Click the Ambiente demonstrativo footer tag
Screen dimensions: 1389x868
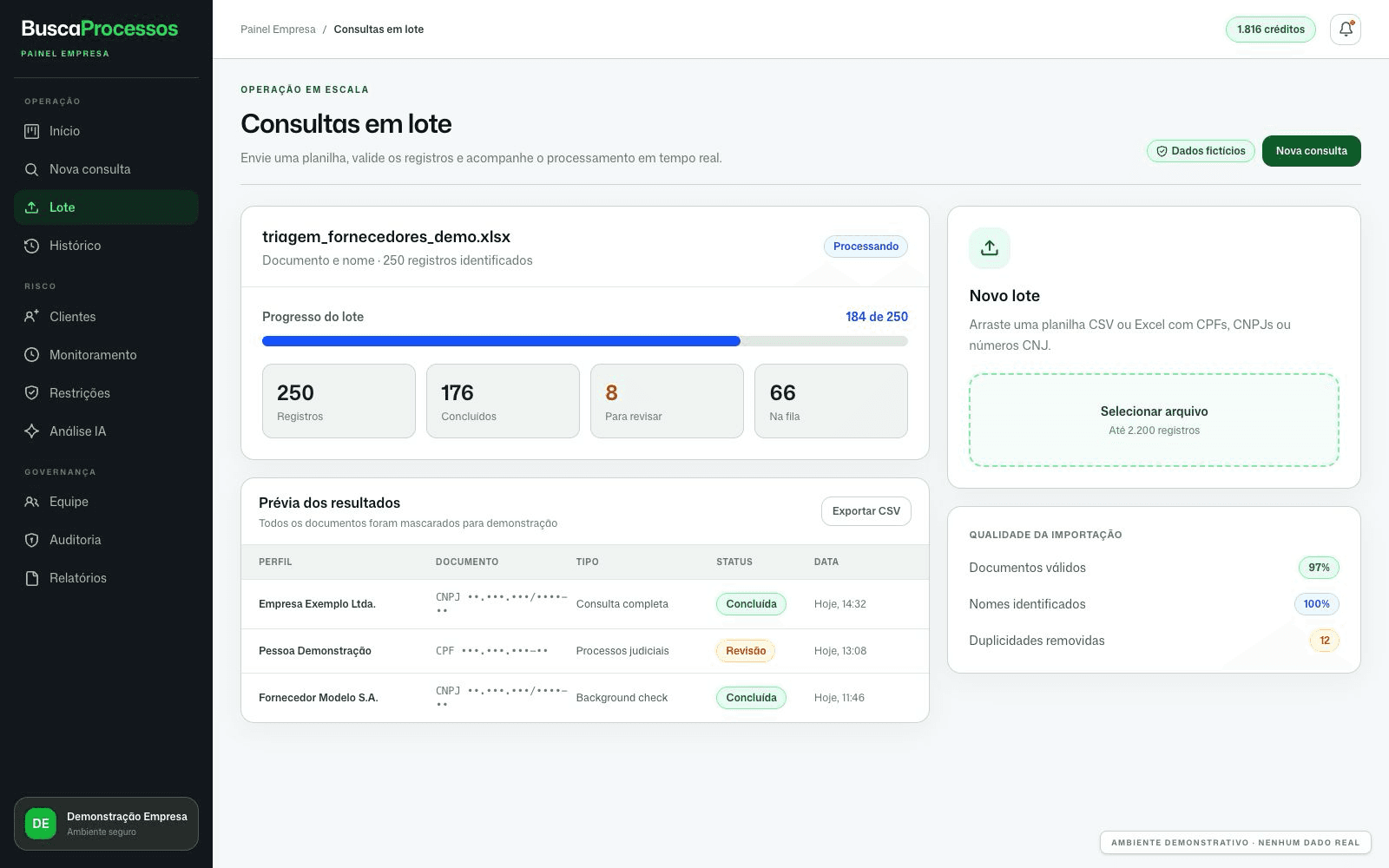tap(1235, 843)
